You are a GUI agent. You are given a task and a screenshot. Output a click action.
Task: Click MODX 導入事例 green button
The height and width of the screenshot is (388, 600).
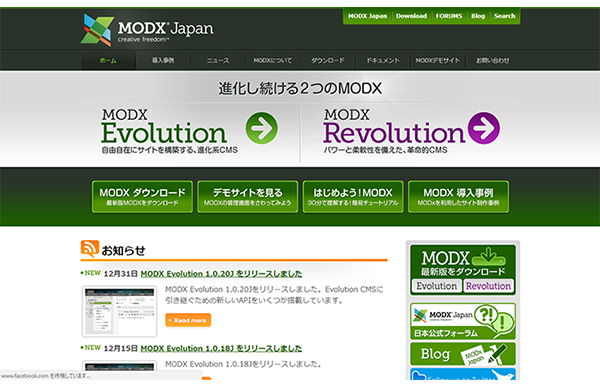(x=458, y=197)
